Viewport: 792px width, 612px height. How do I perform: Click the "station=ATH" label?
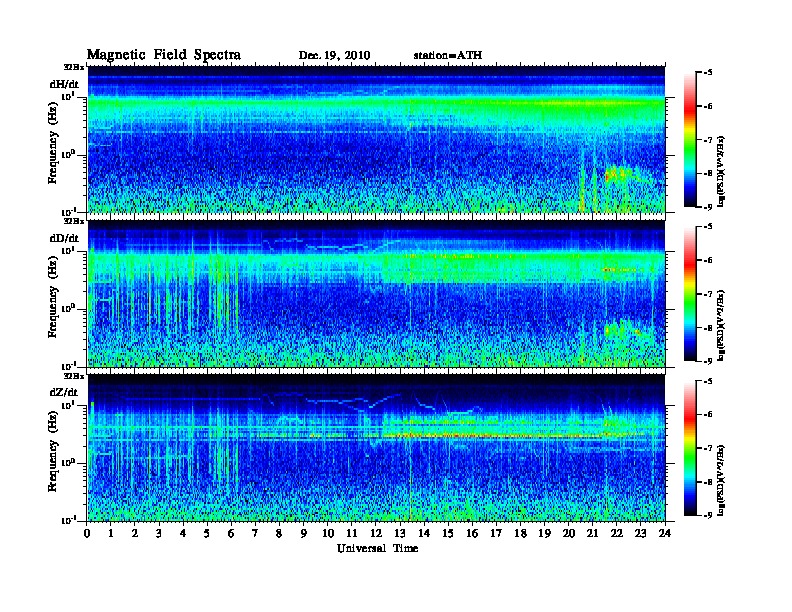point(448,55)
